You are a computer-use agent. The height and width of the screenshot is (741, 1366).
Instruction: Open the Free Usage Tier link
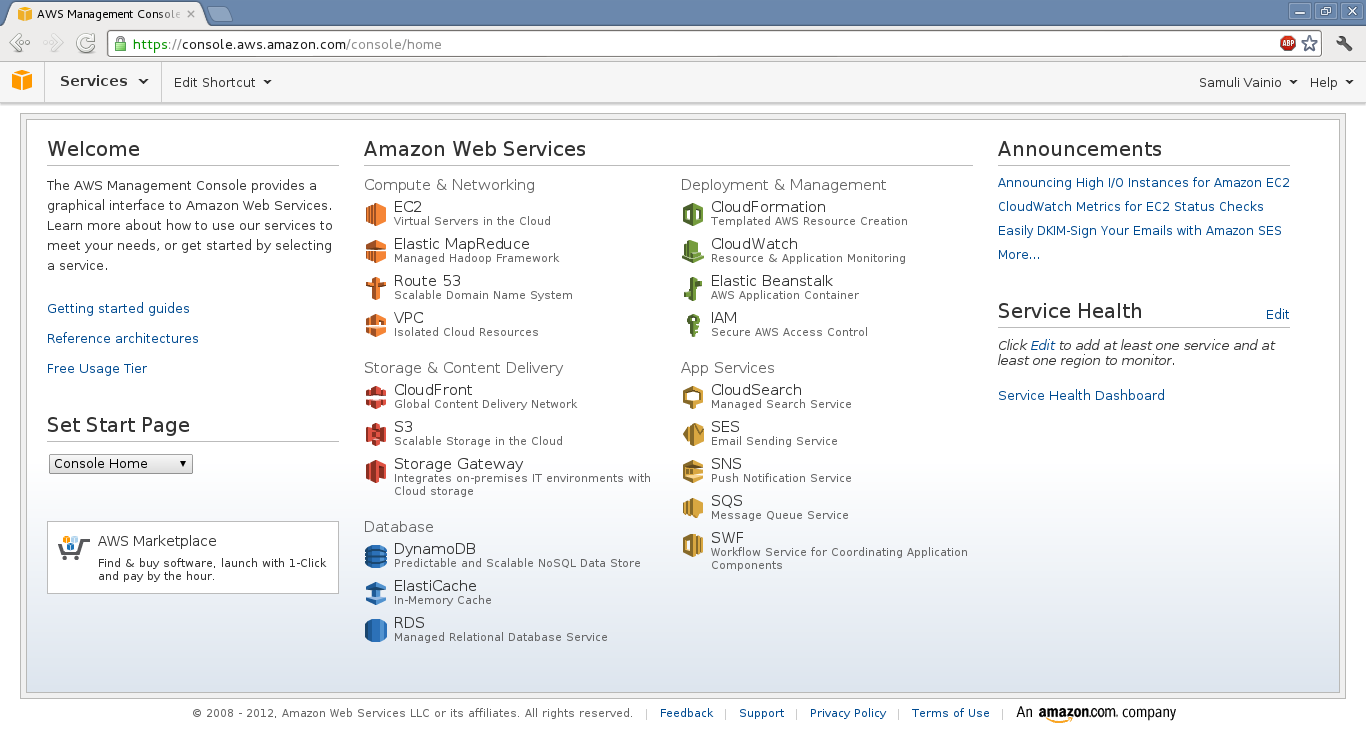coord(97,369)
